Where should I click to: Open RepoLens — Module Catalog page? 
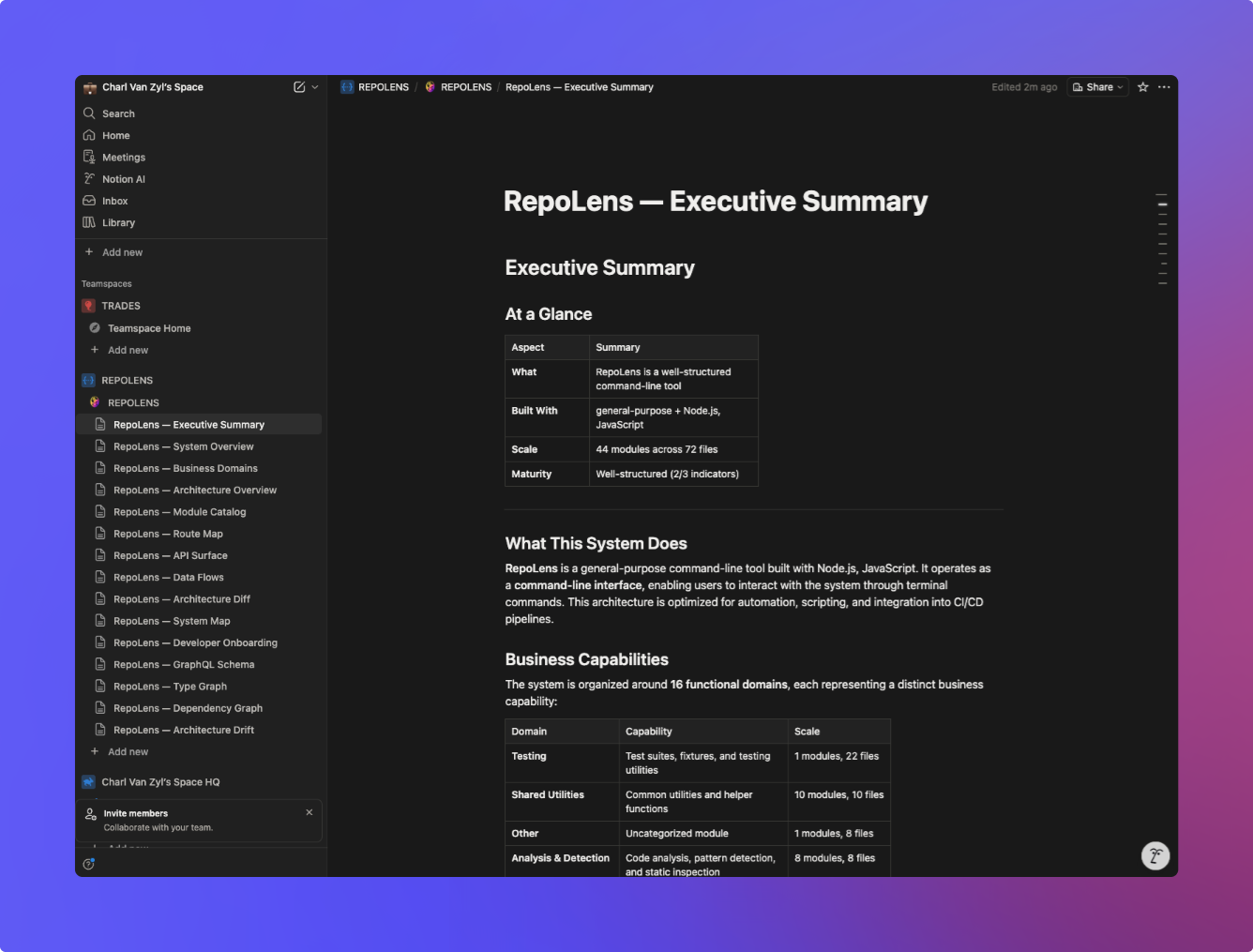point(201,512)
